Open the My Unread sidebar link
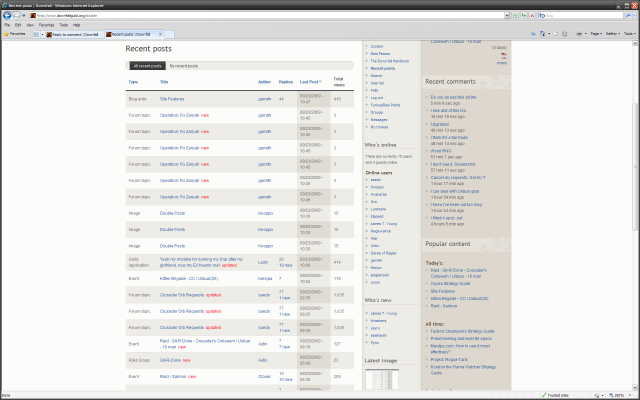This screenshot has width=640, height=400. (x=379, y=127)
